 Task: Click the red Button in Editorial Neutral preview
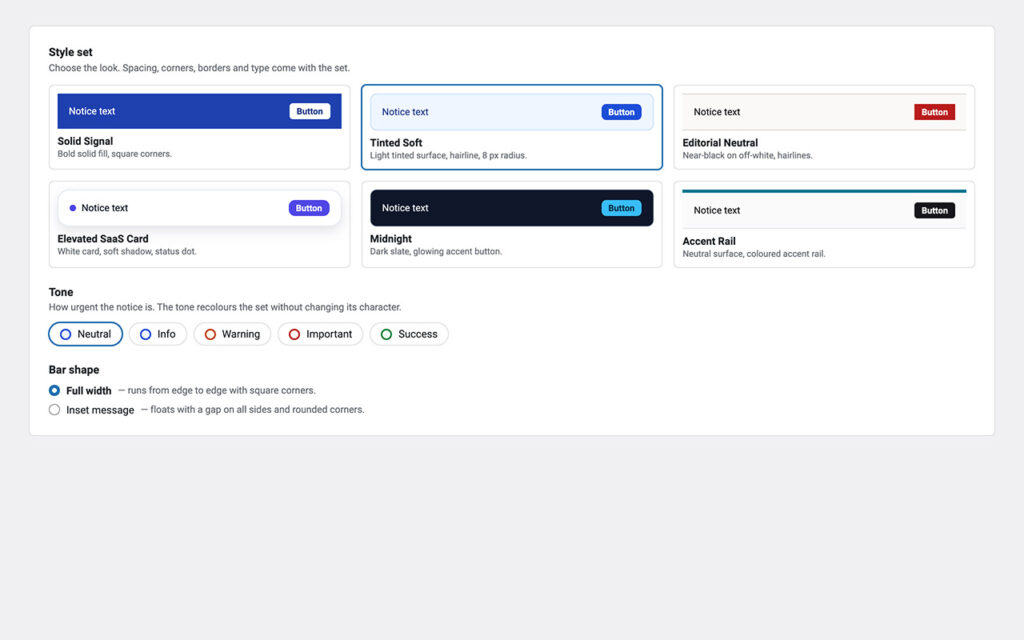[x=935, y=112]
